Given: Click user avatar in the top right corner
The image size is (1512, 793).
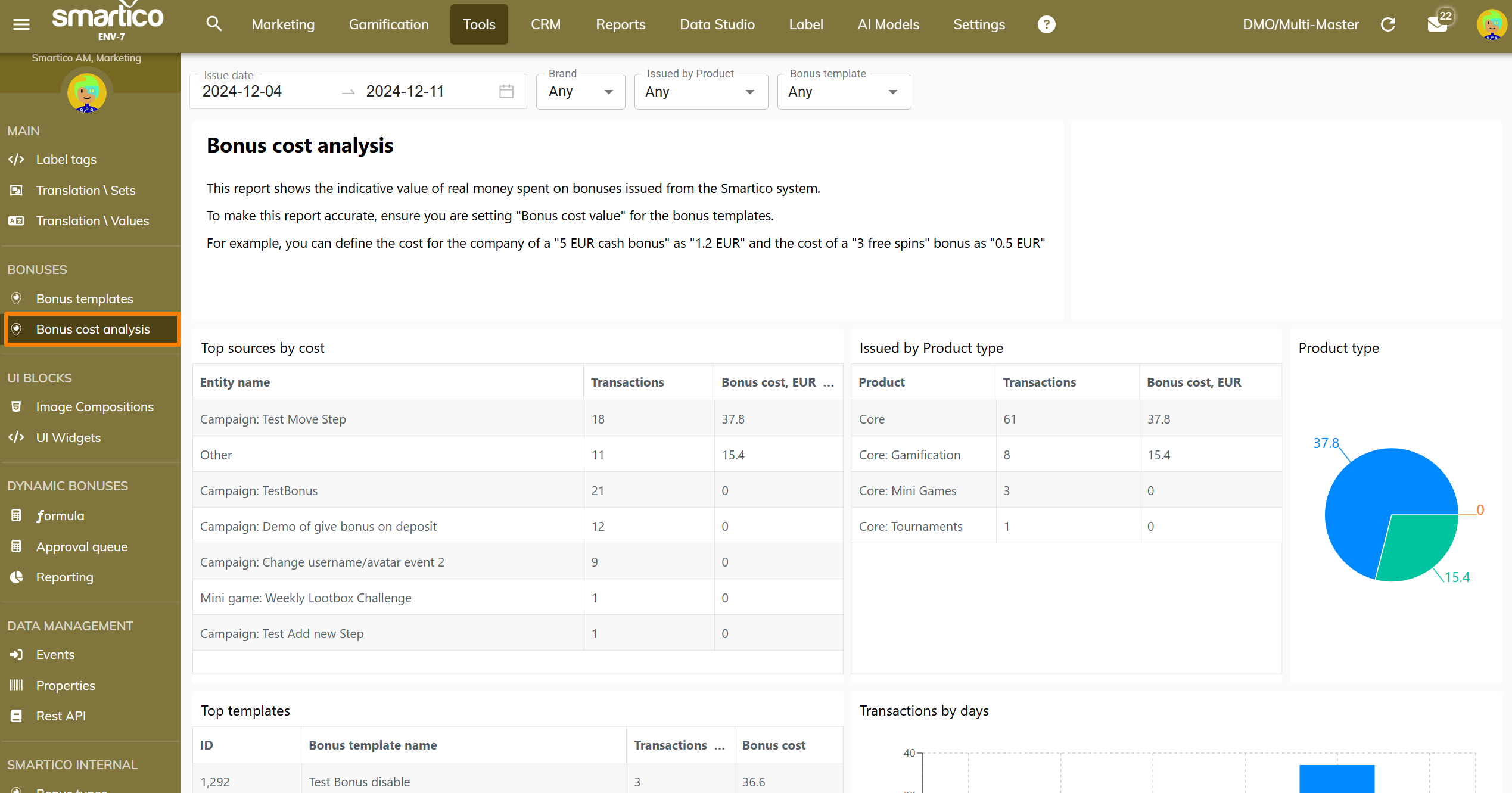Looking at the screenshot, I should click(1491, 24).
